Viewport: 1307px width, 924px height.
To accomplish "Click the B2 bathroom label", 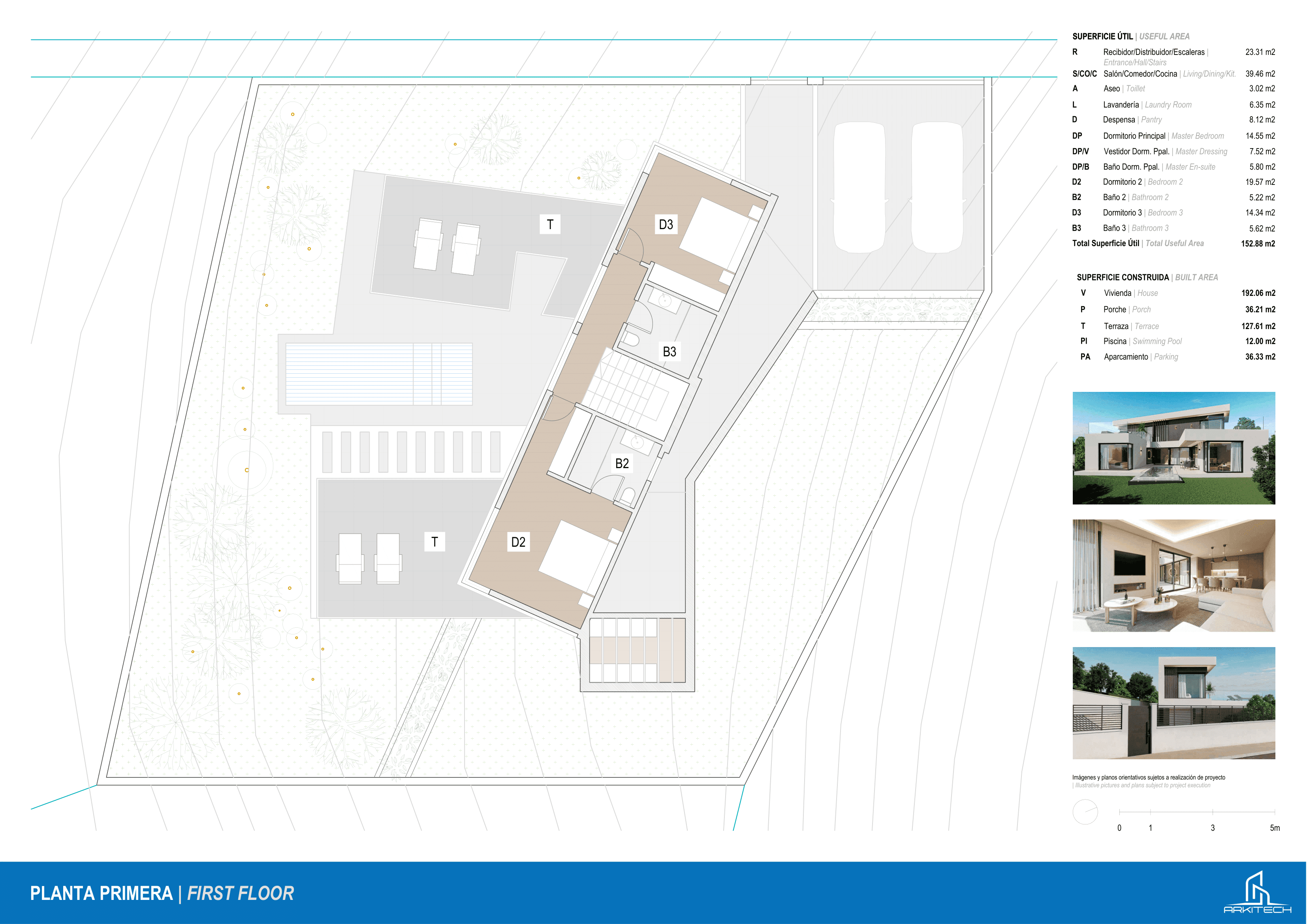I will point(622,463).
